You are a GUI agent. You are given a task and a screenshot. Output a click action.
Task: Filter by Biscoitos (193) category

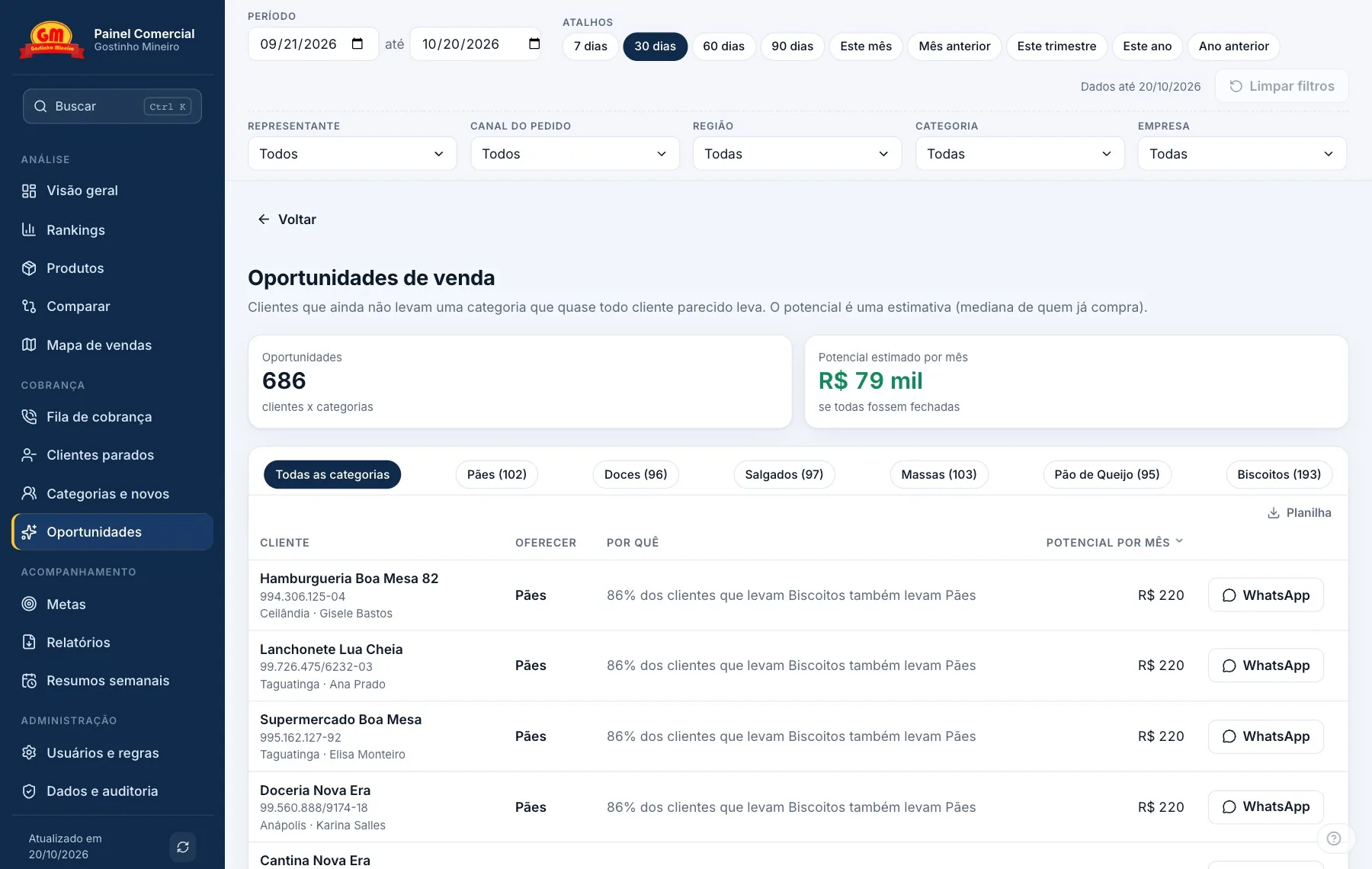tap(1279, 475)
